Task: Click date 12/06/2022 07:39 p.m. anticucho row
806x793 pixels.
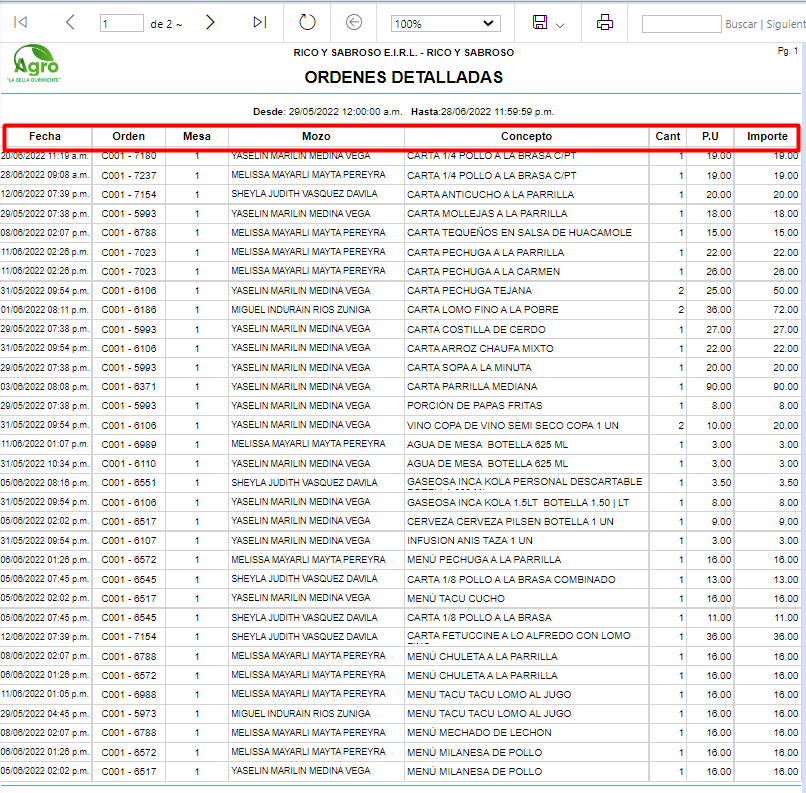Action: pos(45,194)
